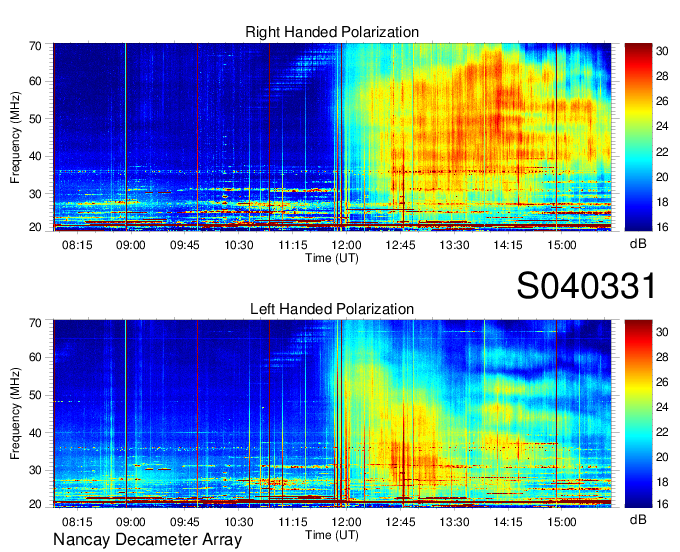Click the 'S040331' label
This screenshot has width=680, height=552.
pyautogui.click(x=586, y=286)
